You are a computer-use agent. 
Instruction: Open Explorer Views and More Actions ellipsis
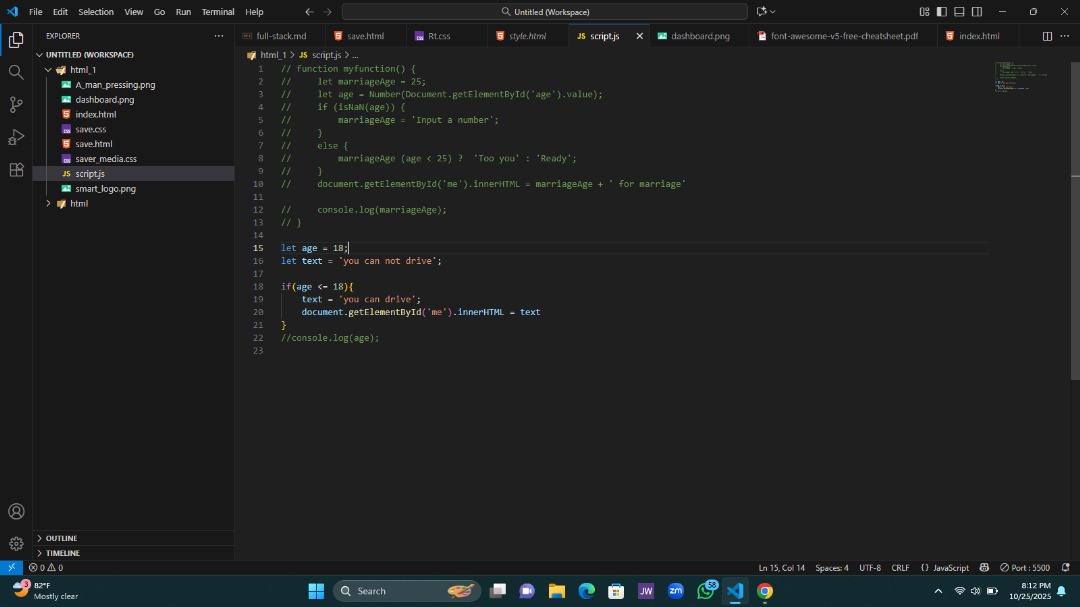pos(219,36)
